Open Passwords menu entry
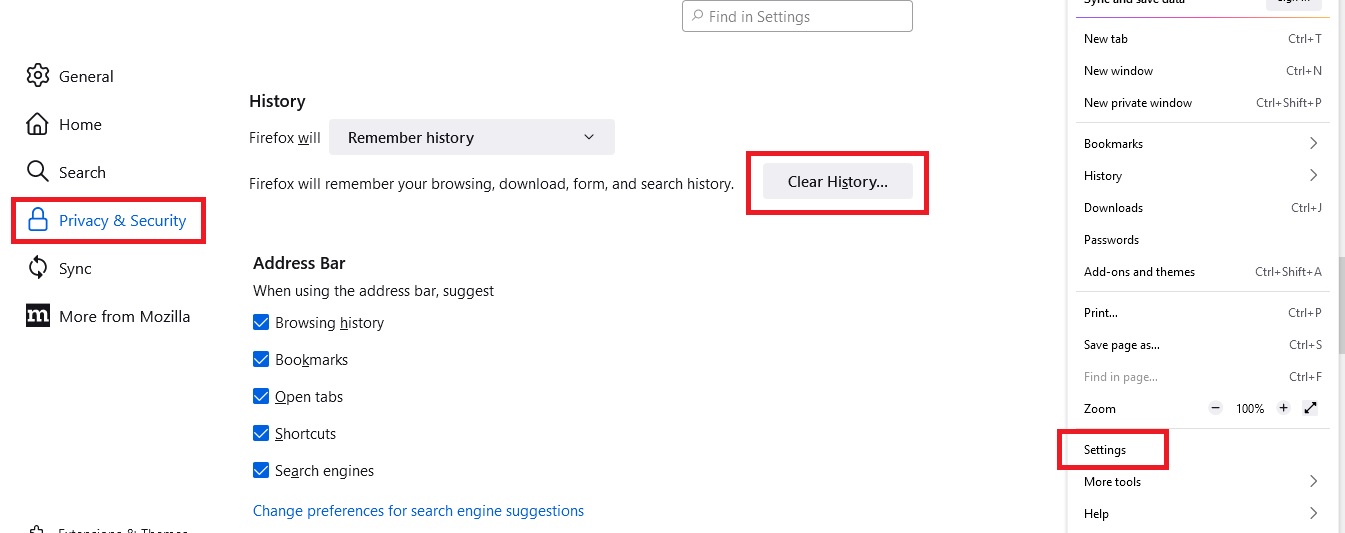This screenshot has height=533, width=1345. coord(1203,240)
